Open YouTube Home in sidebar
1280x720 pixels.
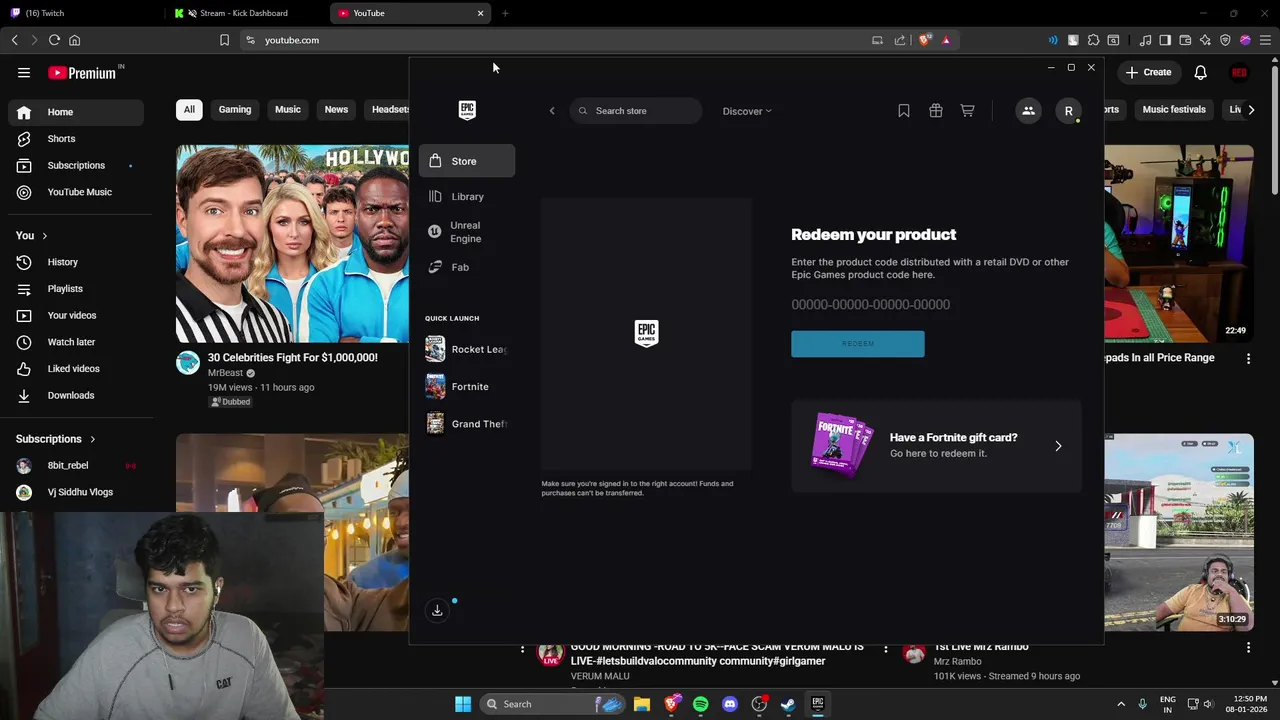pyautogui.click(x=76, y=112)
